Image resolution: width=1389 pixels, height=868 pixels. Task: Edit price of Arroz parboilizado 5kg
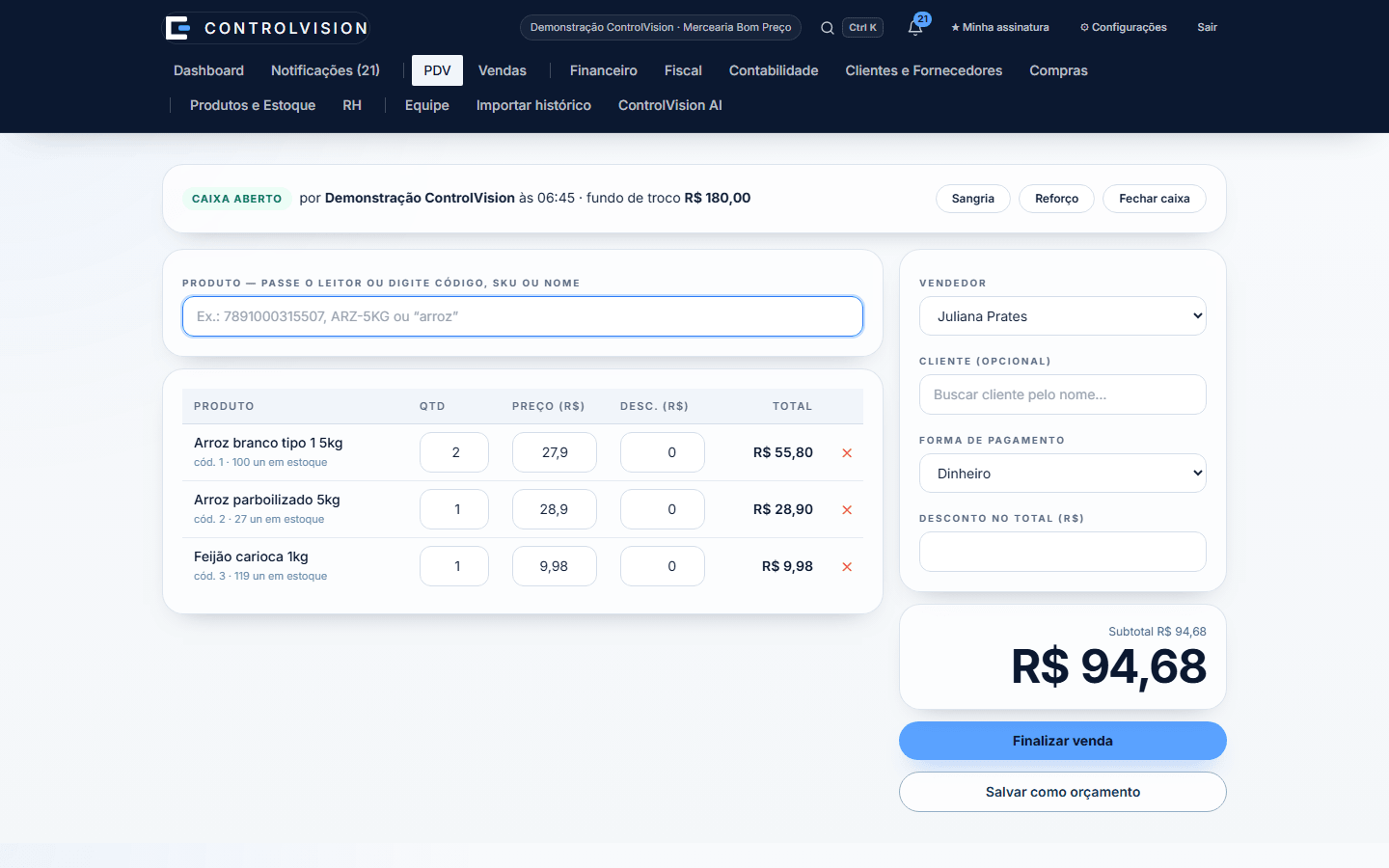(x=555, y=509)
